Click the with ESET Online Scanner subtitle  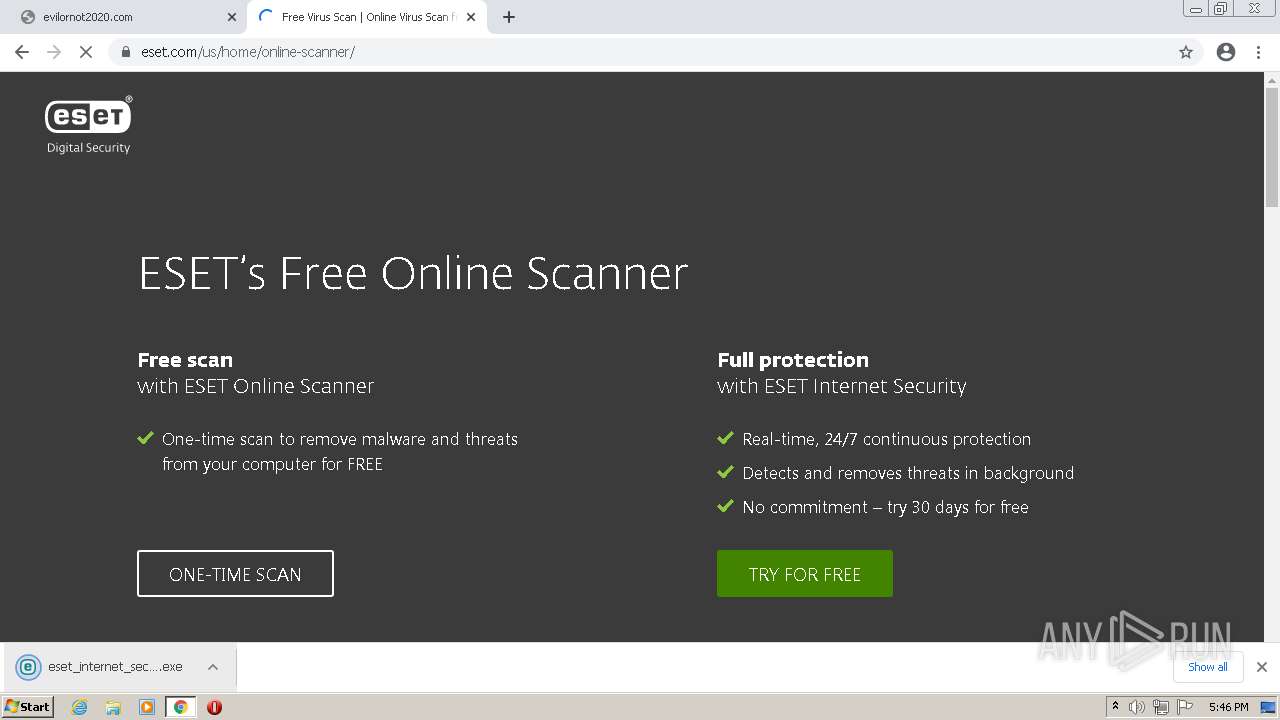256,386
